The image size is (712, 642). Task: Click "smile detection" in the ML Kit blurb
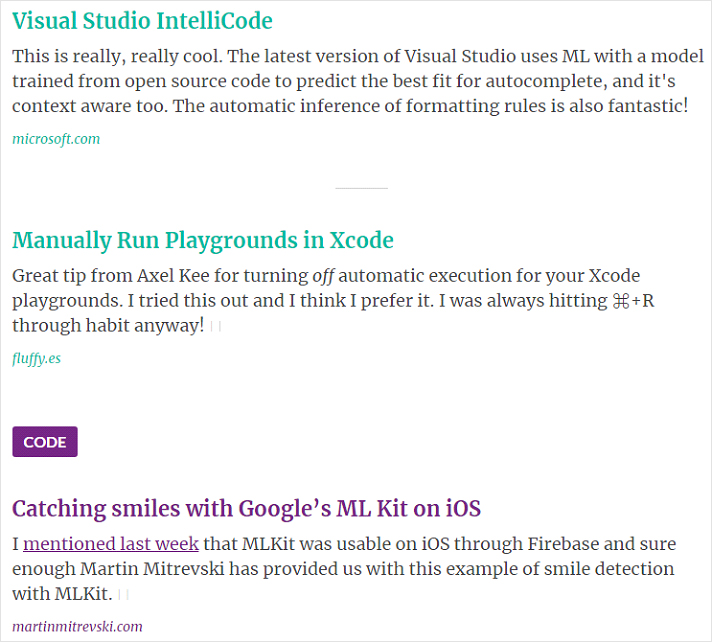coord(618,570)
